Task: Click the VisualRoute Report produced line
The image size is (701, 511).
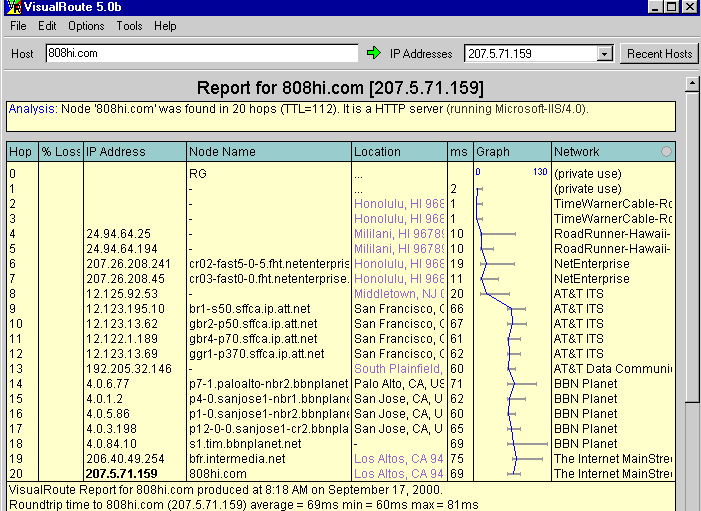Action: [226, 490]
